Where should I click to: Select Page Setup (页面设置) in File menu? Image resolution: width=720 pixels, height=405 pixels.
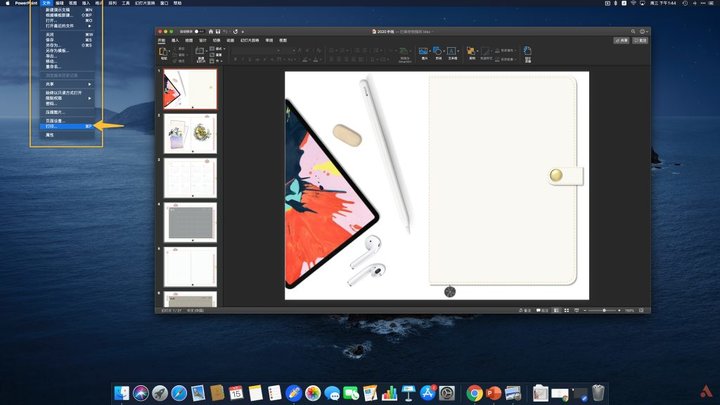tap(54, 120)
